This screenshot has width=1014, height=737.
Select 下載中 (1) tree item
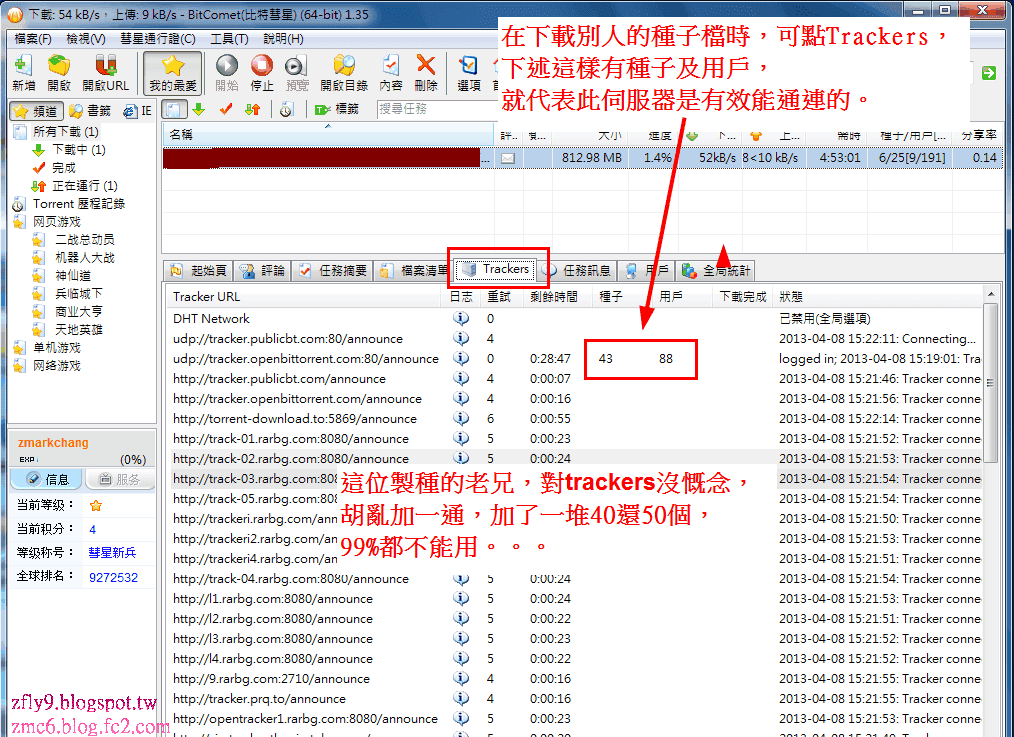coord(78,150)
